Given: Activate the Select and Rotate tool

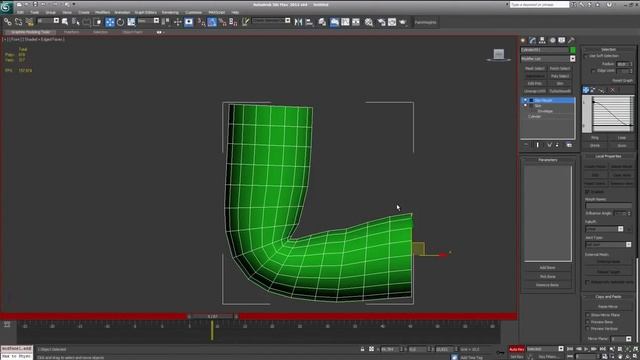Looking at the screenshot, I should pyautogui.click(x=120, y=22).
